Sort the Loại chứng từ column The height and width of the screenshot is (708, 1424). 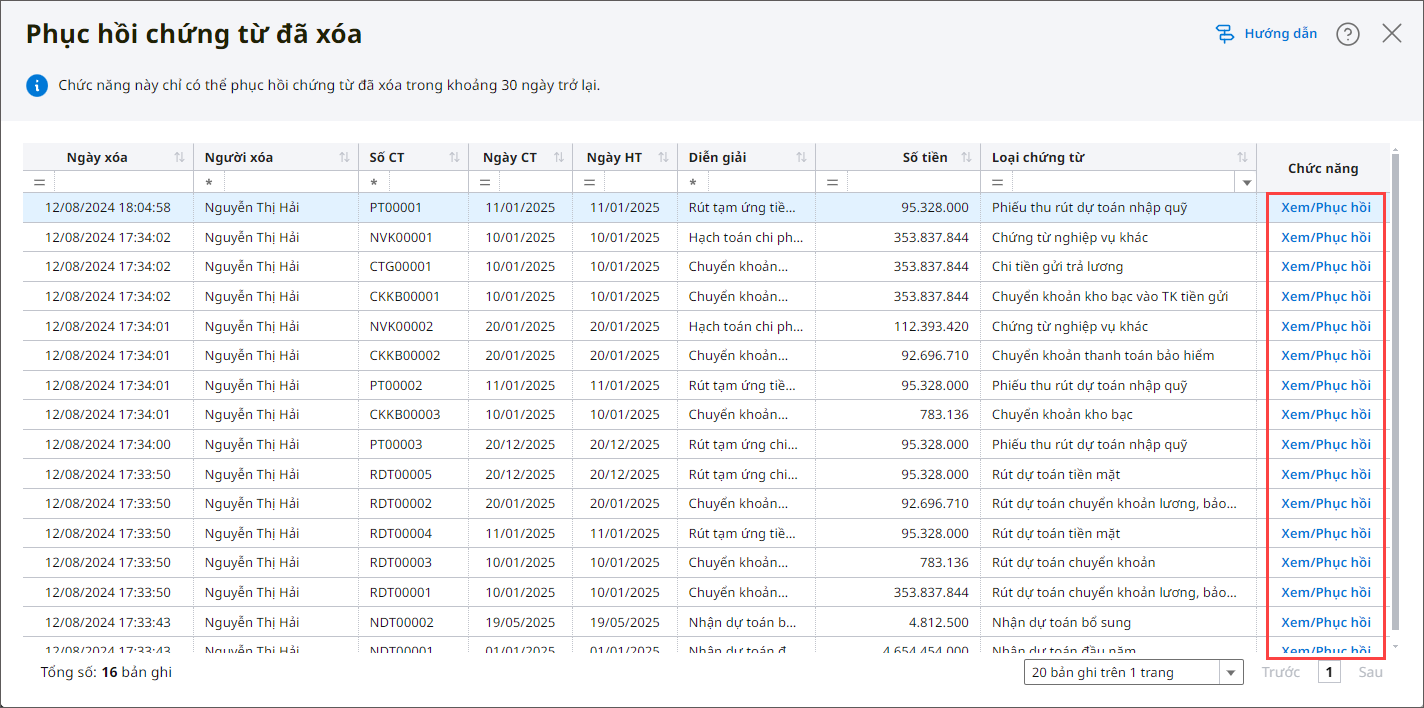click(1242, 157)
